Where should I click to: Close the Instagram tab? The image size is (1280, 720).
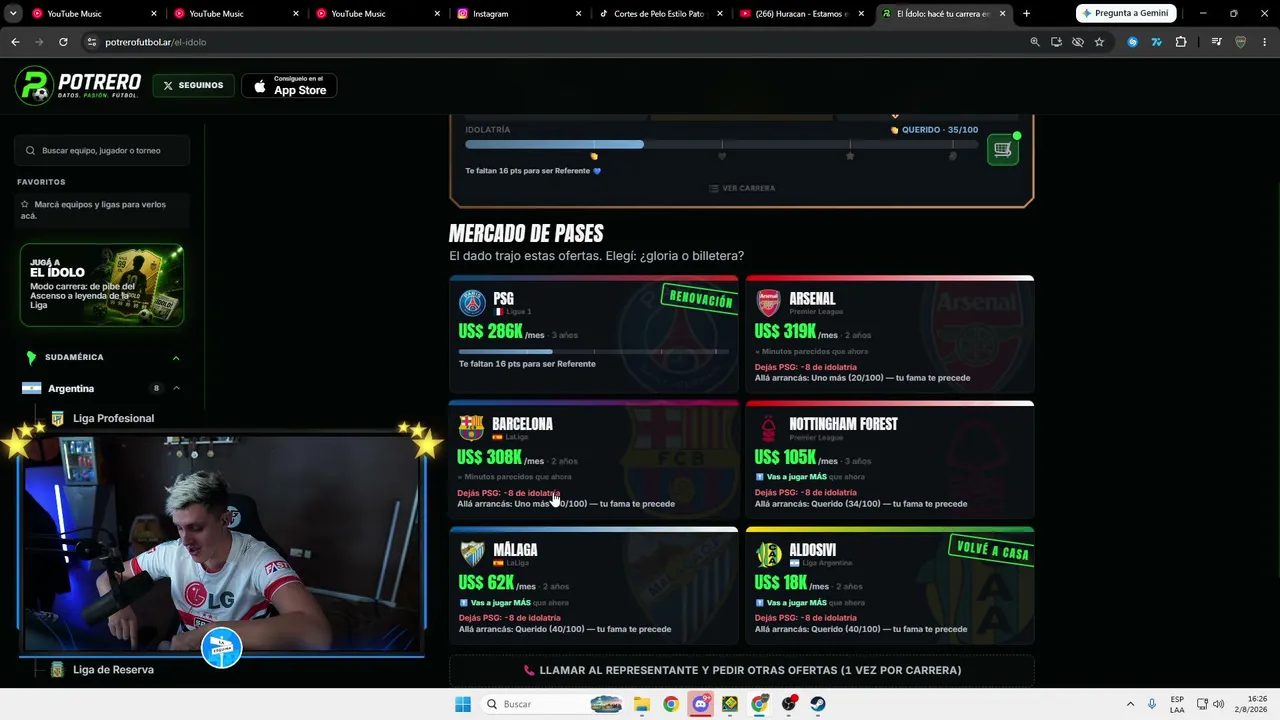[579, 14]
